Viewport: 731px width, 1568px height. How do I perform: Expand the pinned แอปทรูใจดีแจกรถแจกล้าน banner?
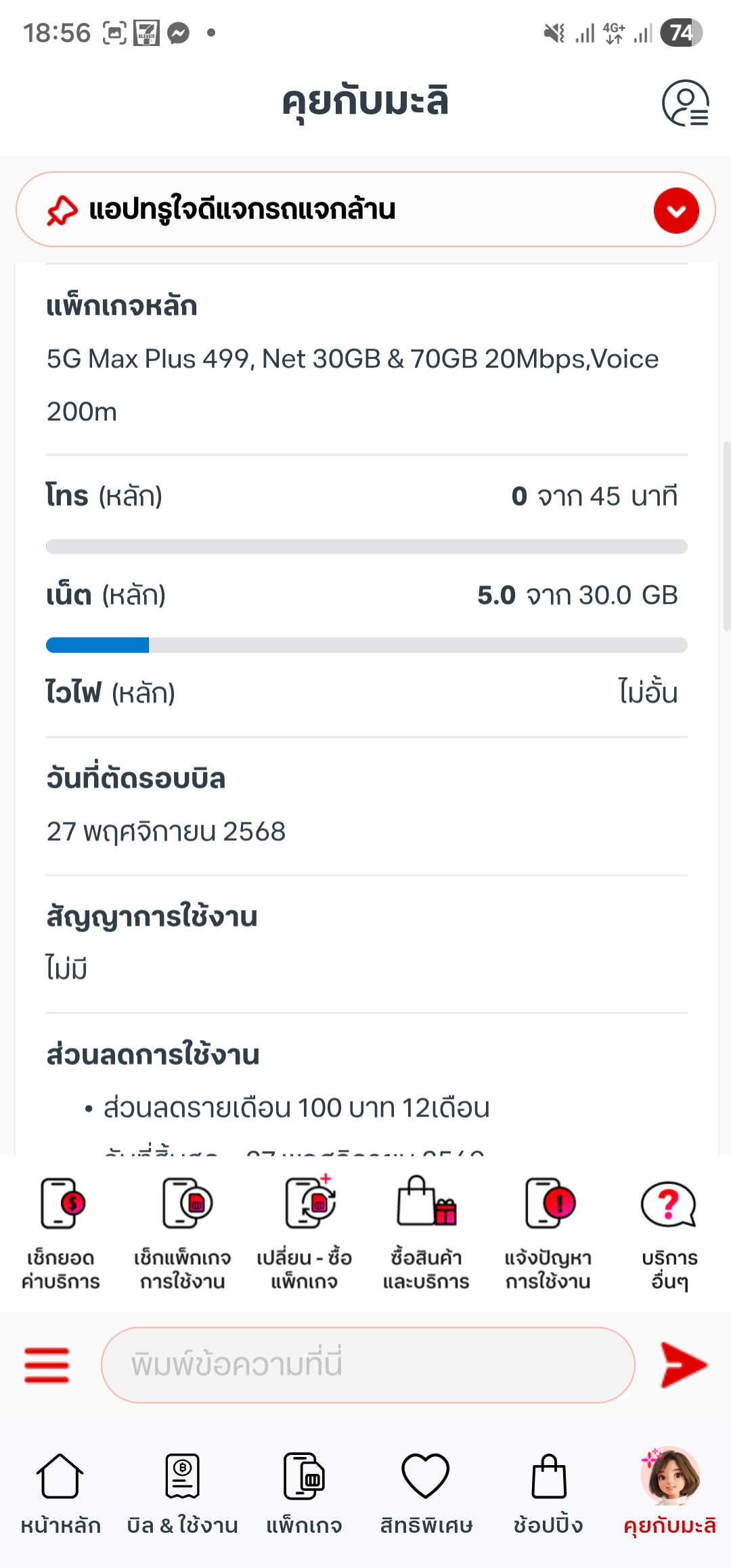[x=675, y=211]
